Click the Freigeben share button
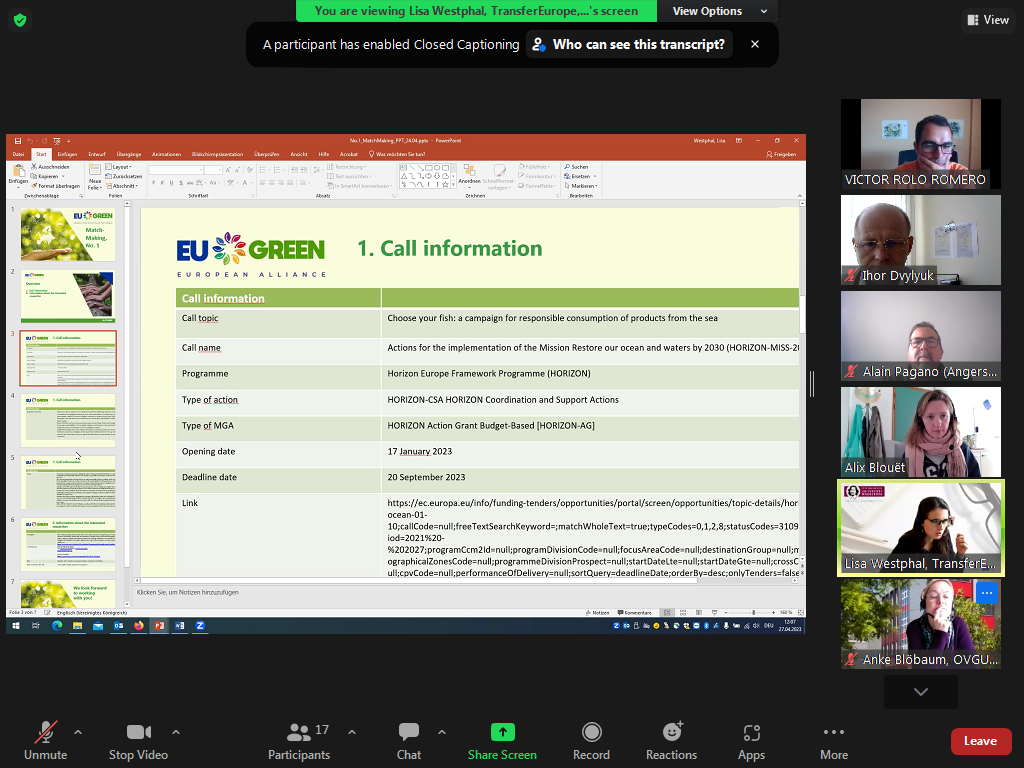This screenshot has height=768, width=1024. (x=781, y=154)
